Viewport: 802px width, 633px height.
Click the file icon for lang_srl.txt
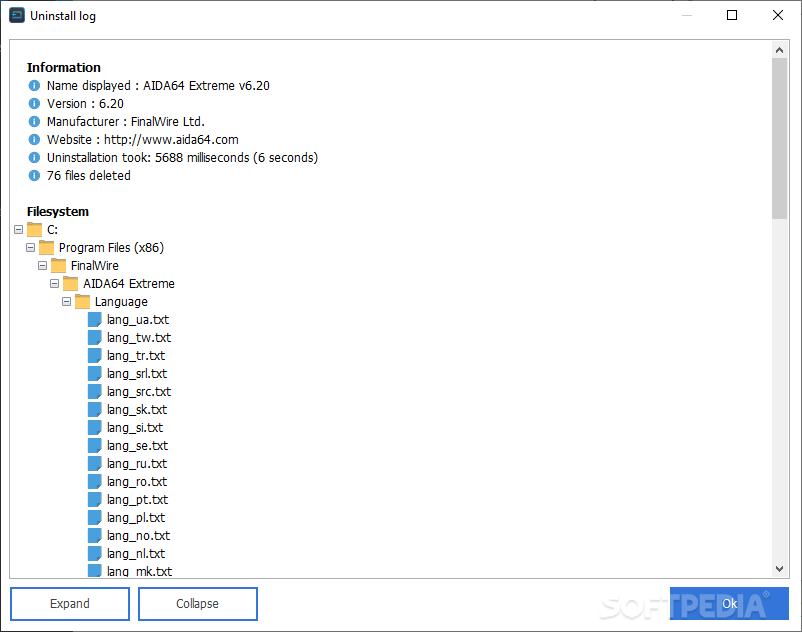click(x=95, y=373)
